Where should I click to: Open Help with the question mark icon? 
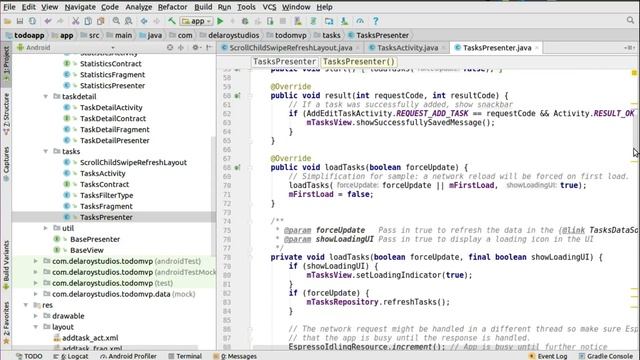click(376, 21)
